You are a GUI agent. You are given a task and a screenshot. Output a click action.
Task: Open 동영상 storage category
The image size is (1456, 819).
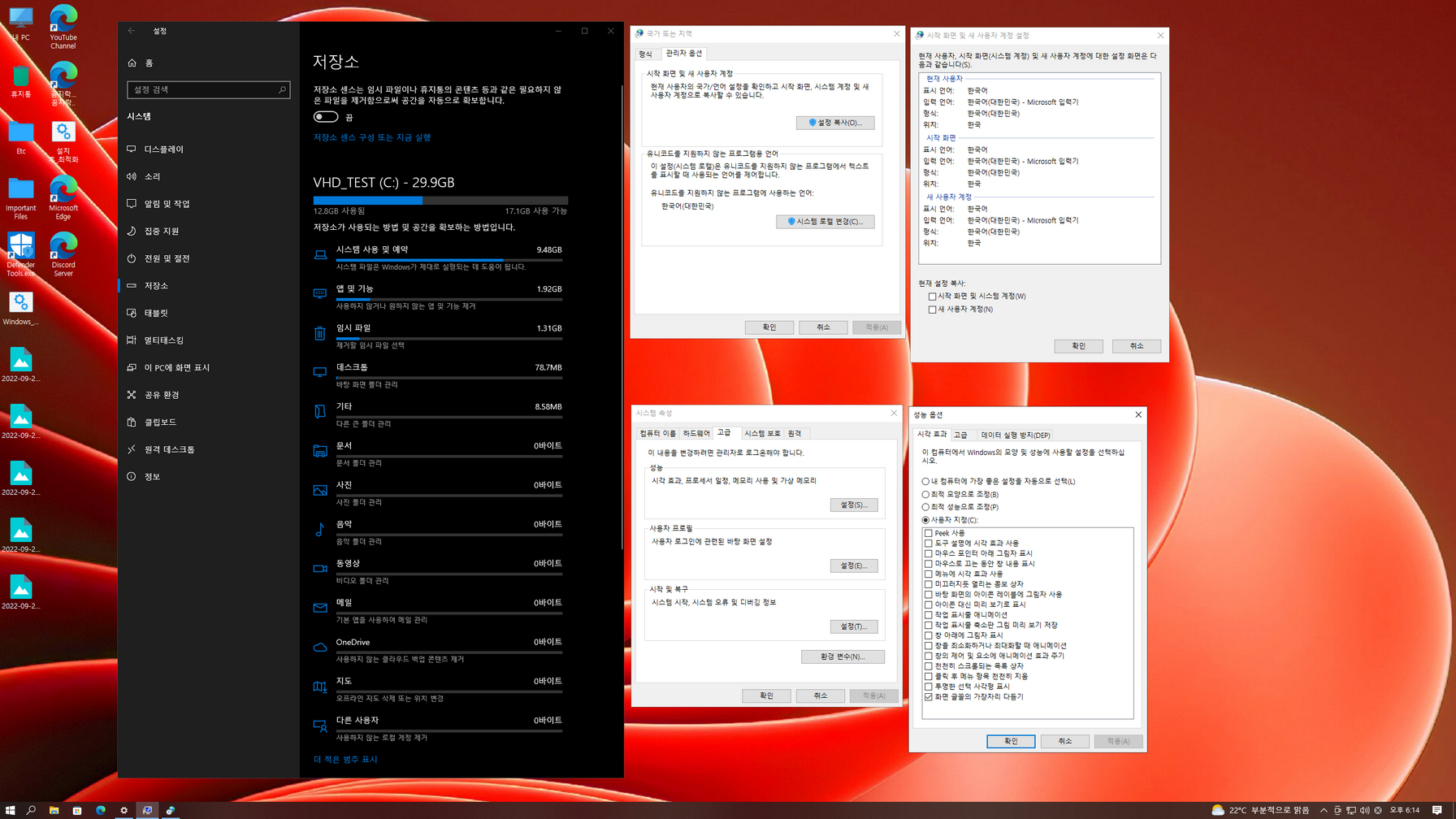[439, 571]
